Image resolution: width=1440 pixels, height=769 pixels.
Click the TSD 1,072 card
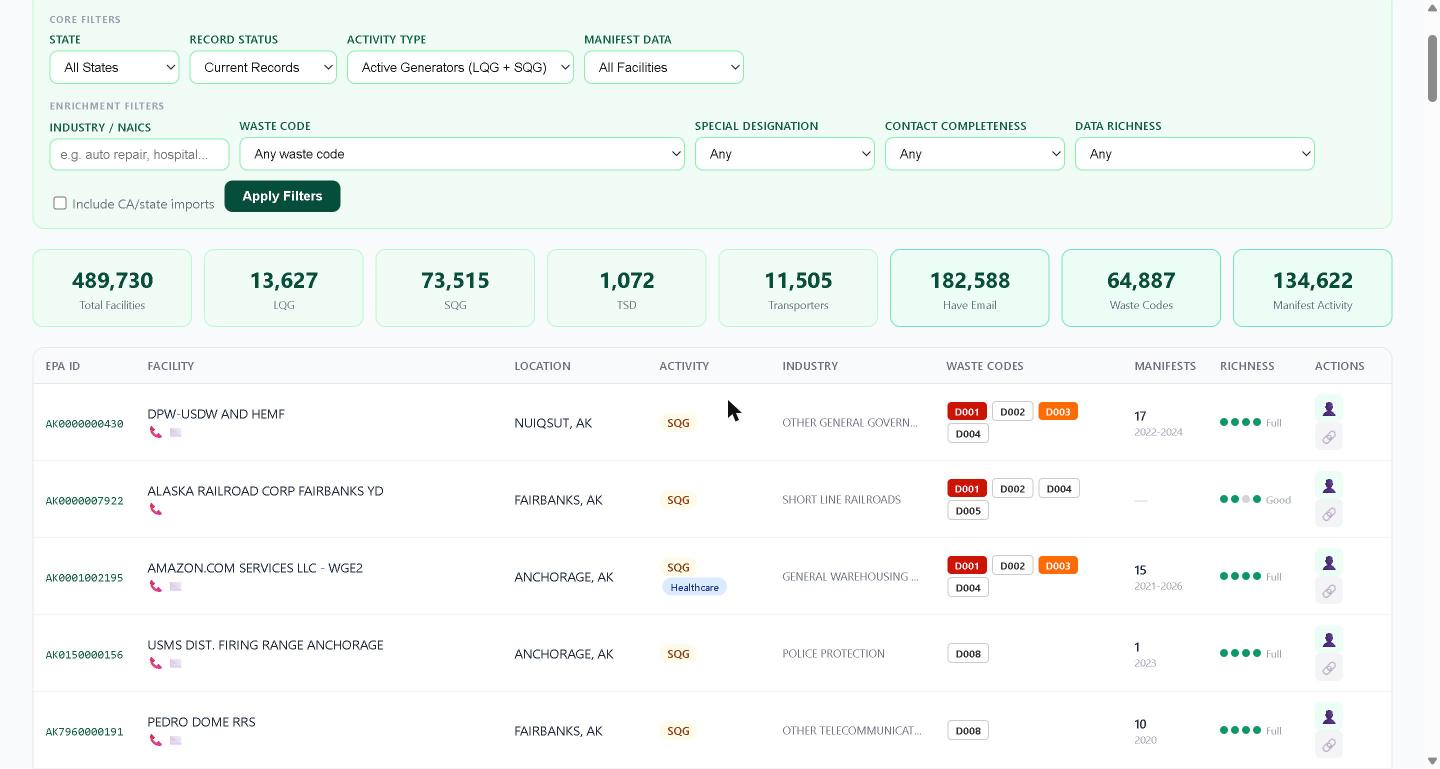627,288
